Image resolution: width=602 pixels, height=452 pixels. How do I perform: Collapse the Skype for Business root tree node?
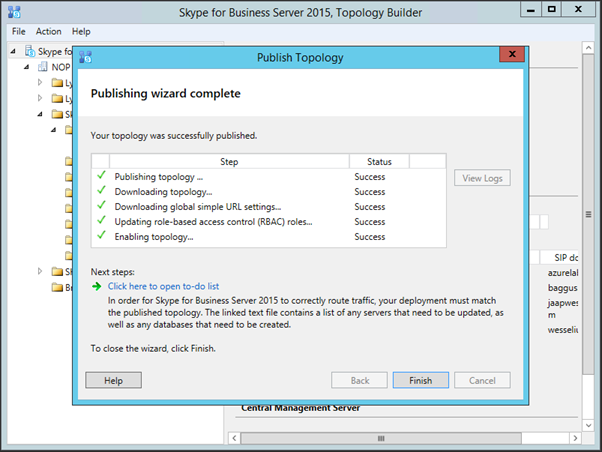pyautogui.click(x=13, y=51)
